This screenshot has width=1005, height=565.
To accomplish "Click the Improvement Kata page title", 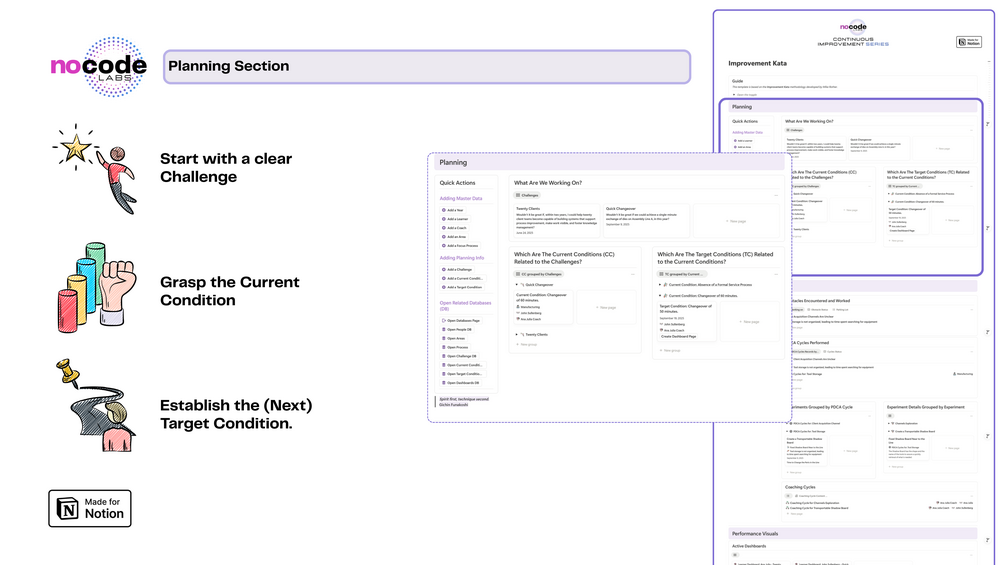I will pos(757,63).
